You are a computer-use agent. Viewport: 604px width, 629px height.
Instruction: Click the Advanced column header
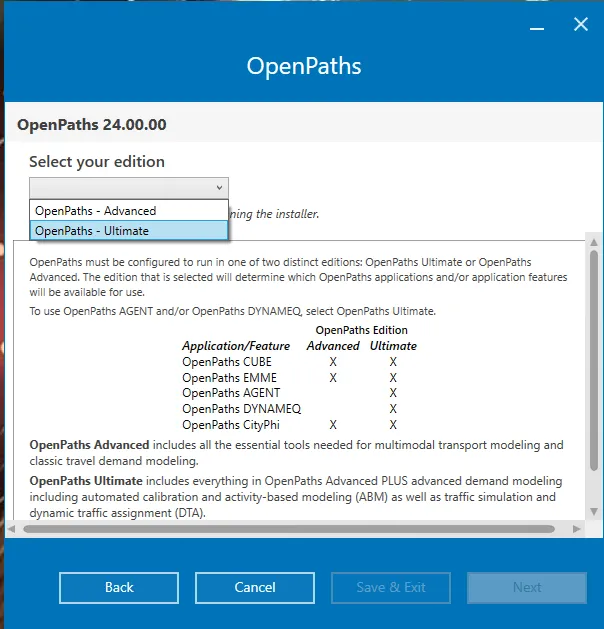pyautogui.click(x=333, y=346)
